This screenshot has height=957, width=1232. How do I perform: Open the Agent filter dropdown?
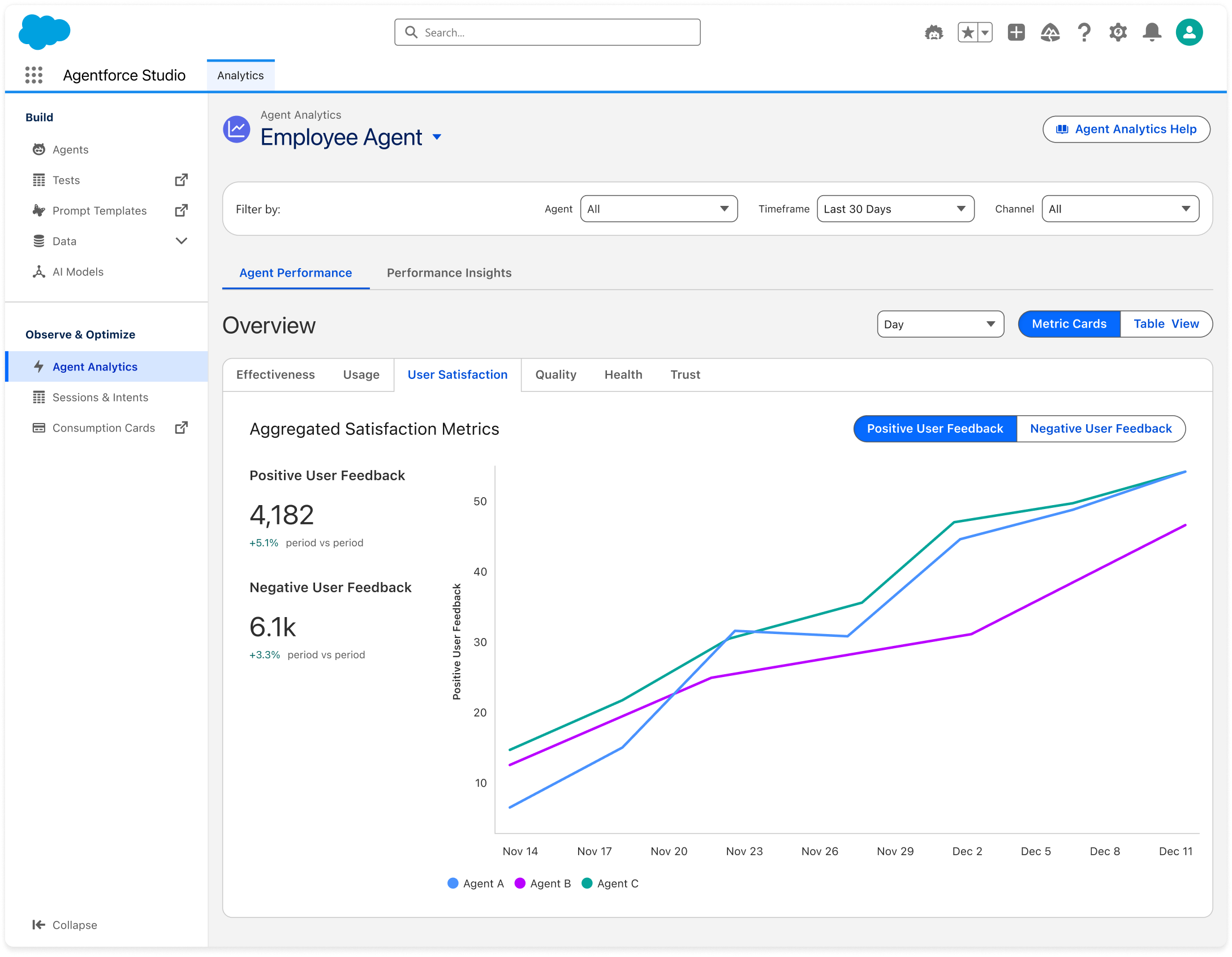click(659, 209)
